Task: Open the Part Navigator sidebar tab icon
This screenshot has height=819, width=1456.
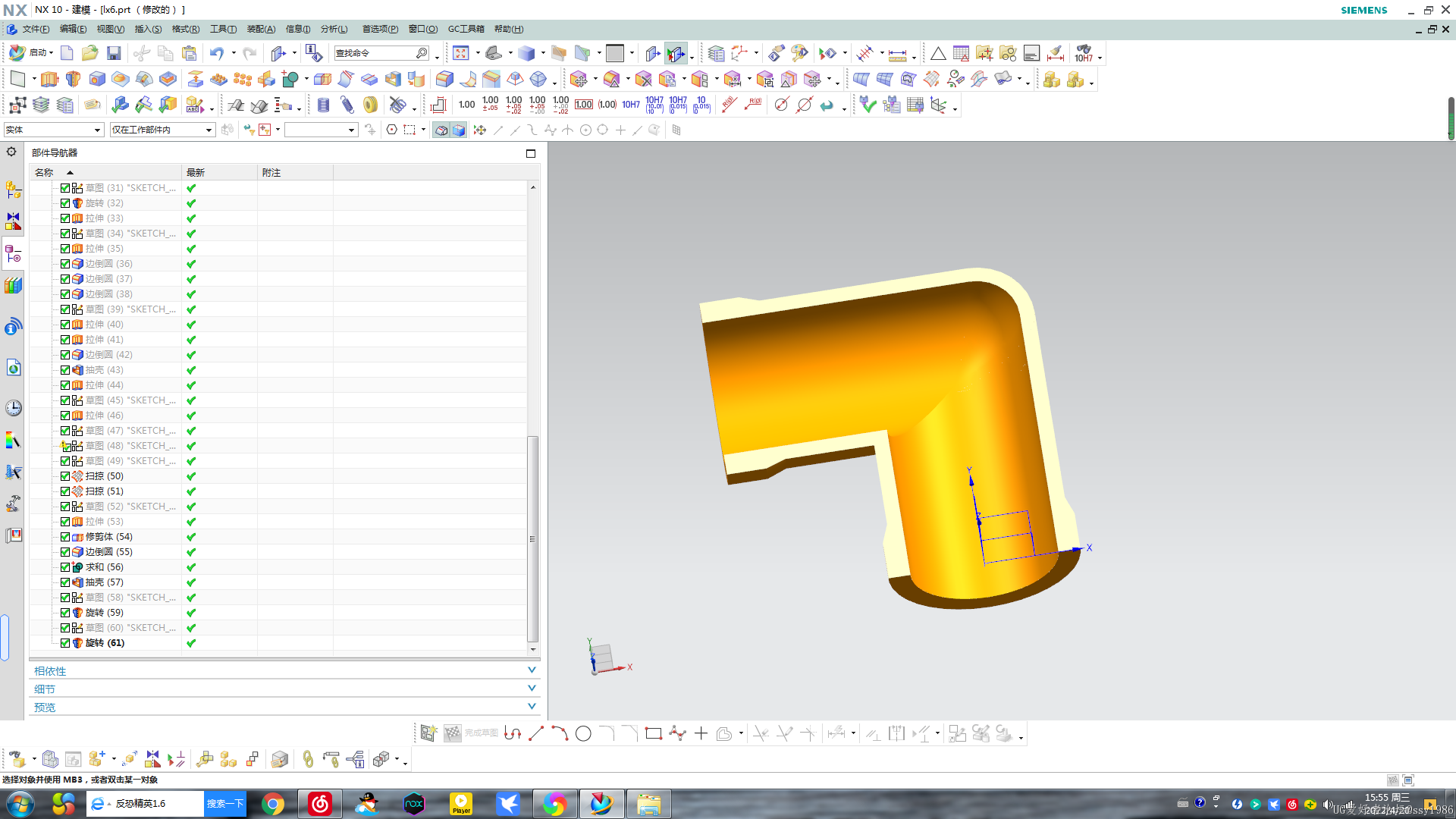Action: click(13, 254)
